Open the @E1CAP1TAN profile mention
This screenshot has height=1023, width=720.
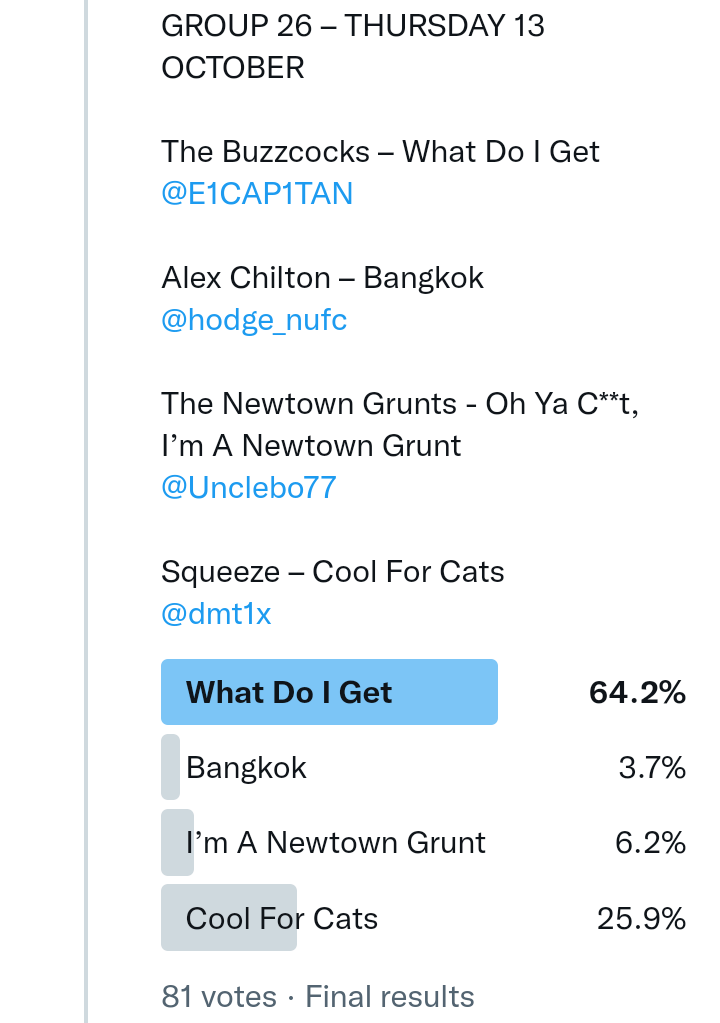257,193
